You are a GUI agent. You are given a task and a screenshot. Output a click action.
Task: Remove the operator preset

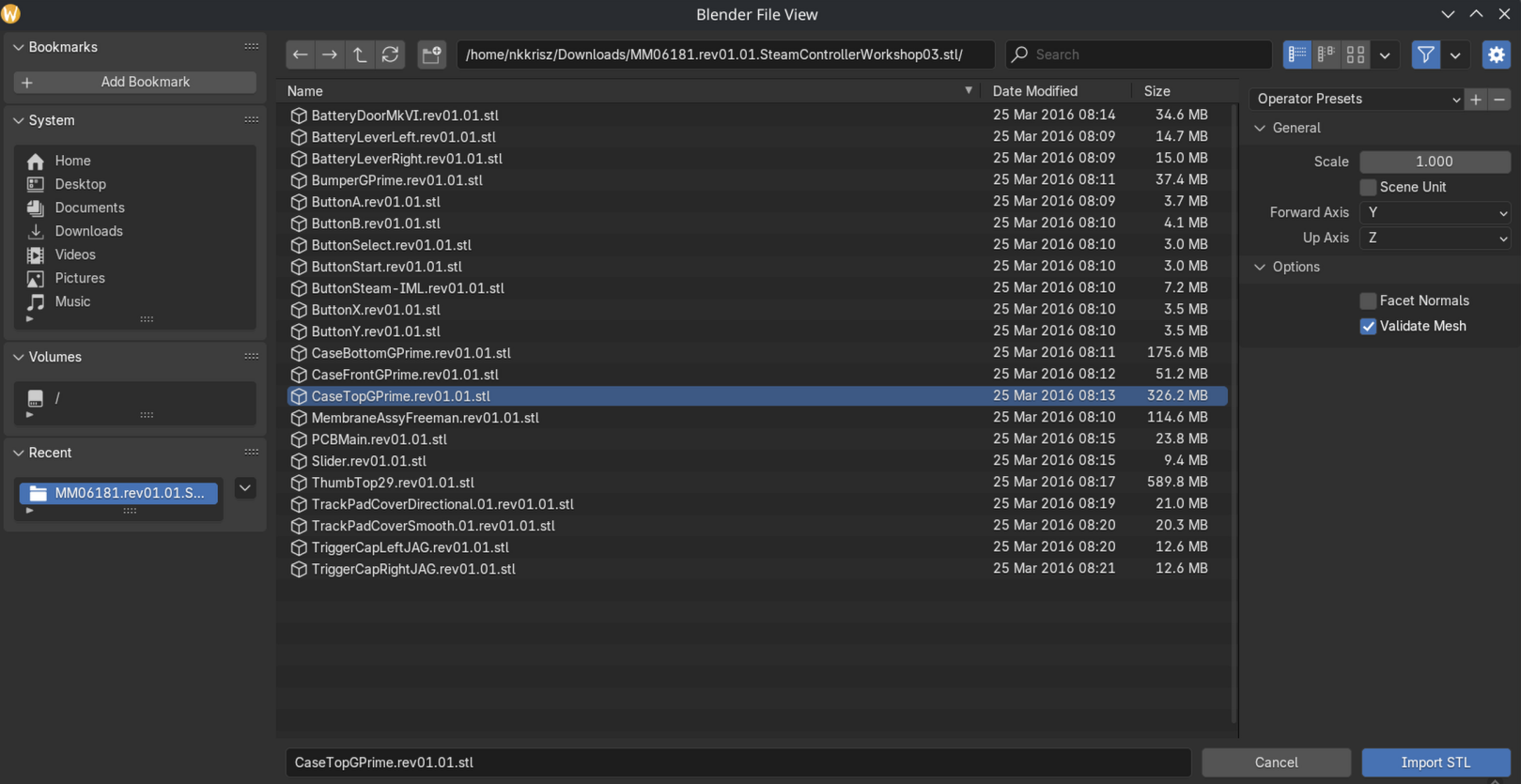point(1499,99)
